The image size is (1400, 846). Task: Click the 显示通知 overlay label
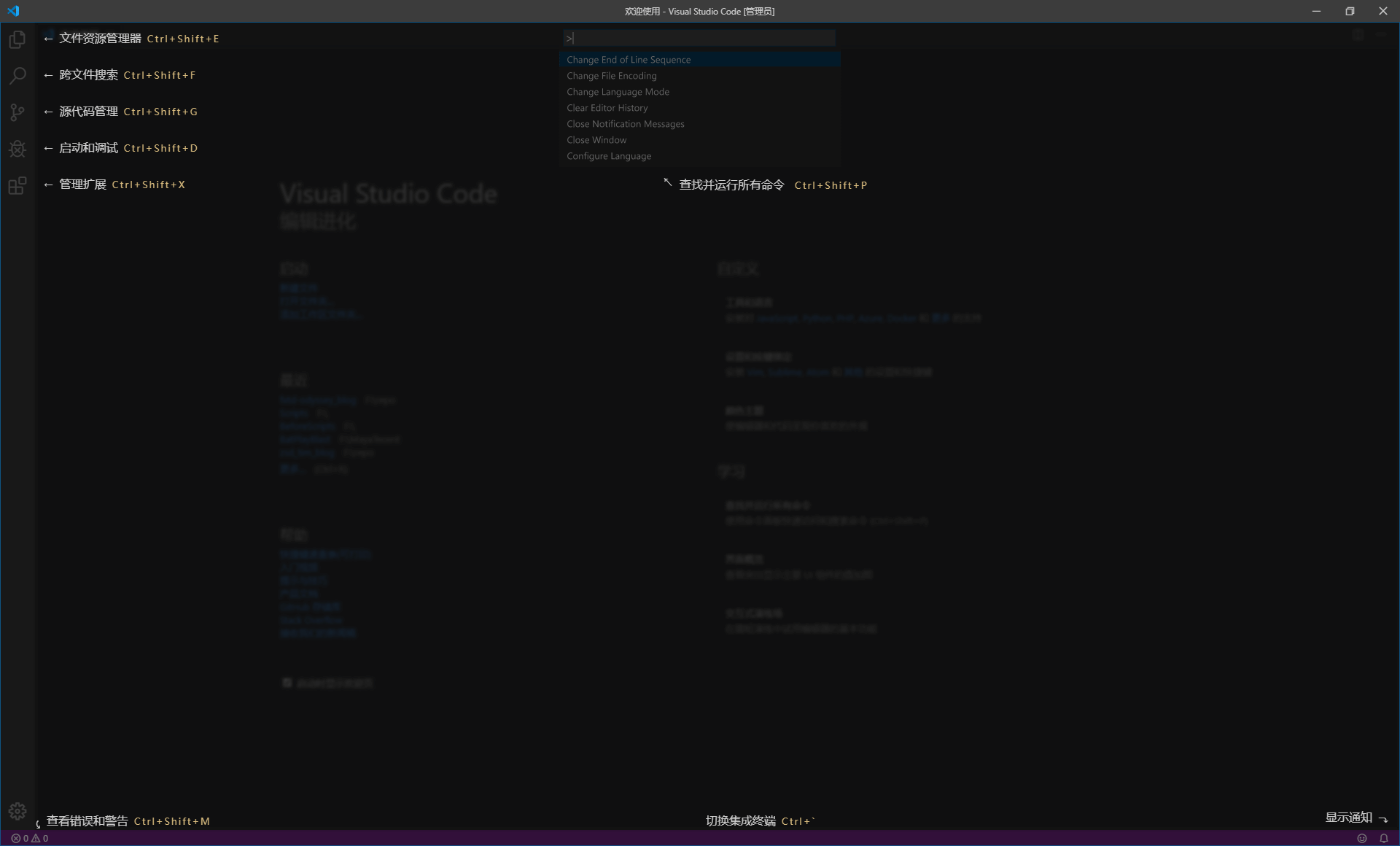[1356, 818]
